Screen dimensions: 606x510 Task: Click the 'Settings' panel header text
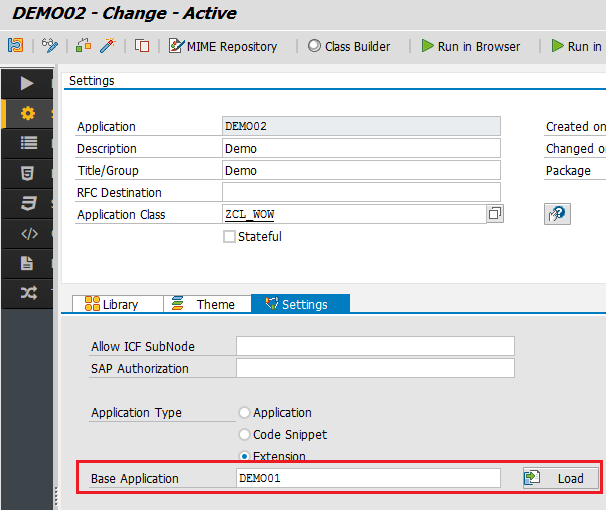click(92, 80)
